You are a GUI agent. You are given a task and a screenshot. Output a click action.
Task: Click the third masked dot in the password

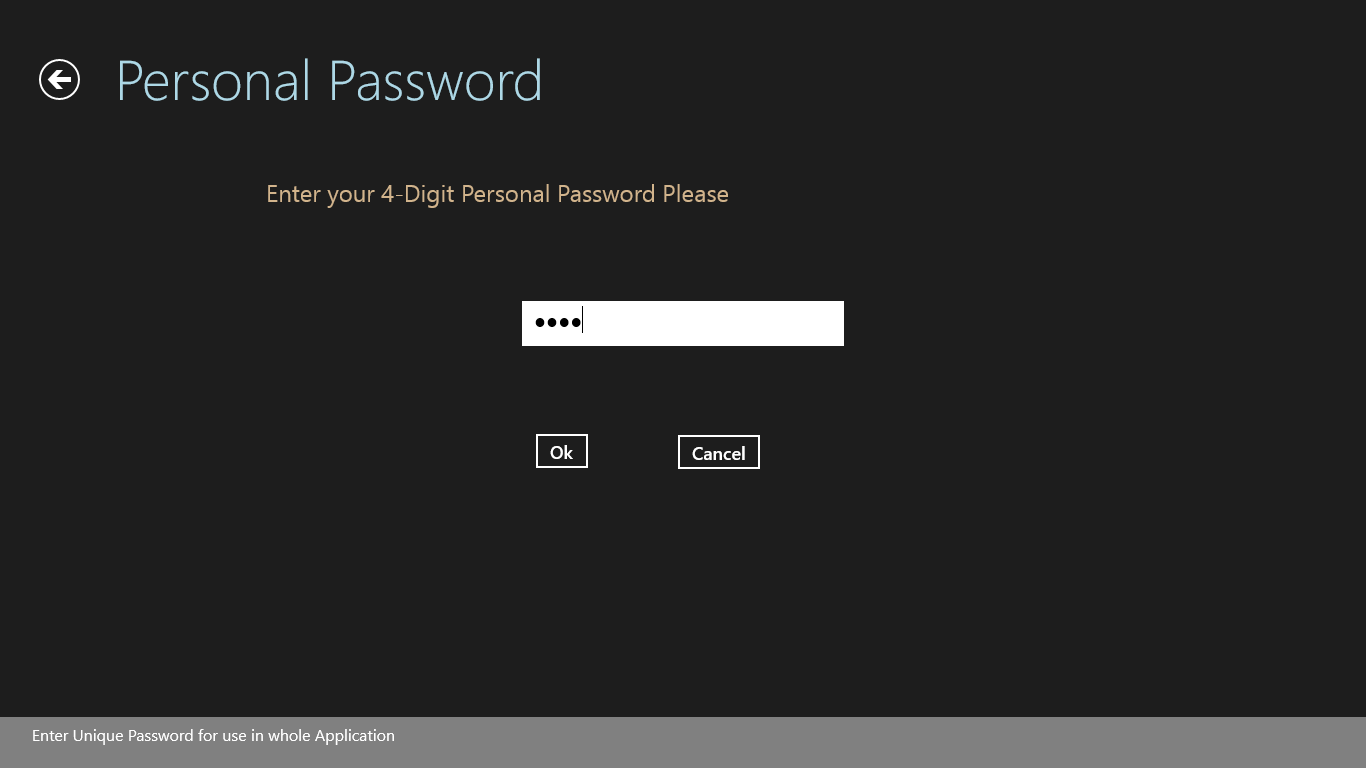coord(564,322)
